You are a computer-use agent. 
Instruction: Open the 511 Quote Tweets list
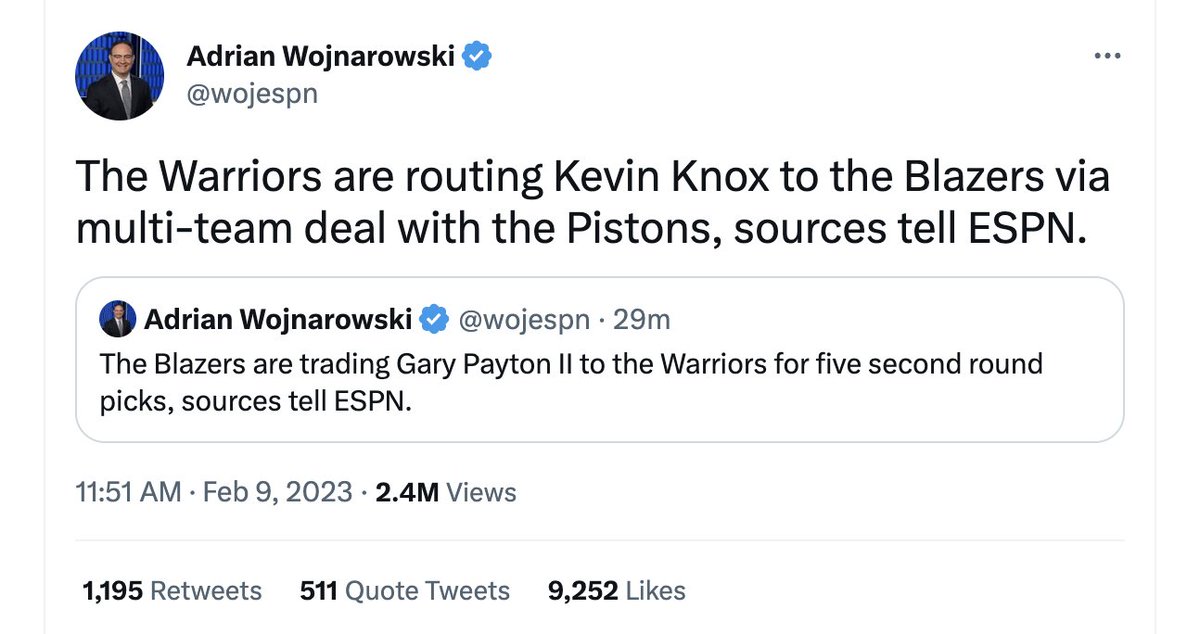click(404, 591)
